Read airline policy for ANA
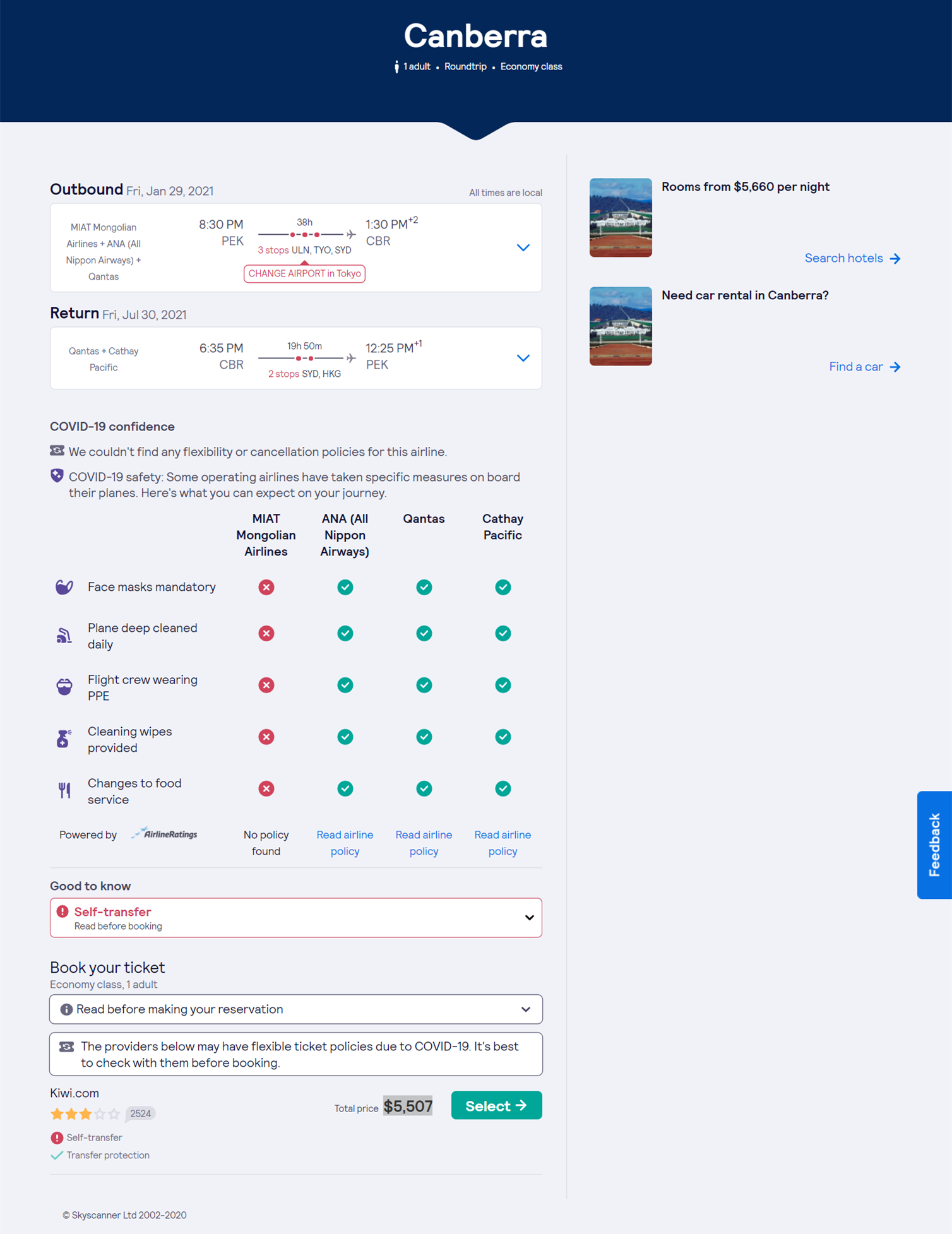Viewport: 952px width, 1234px height. point(345,843)
